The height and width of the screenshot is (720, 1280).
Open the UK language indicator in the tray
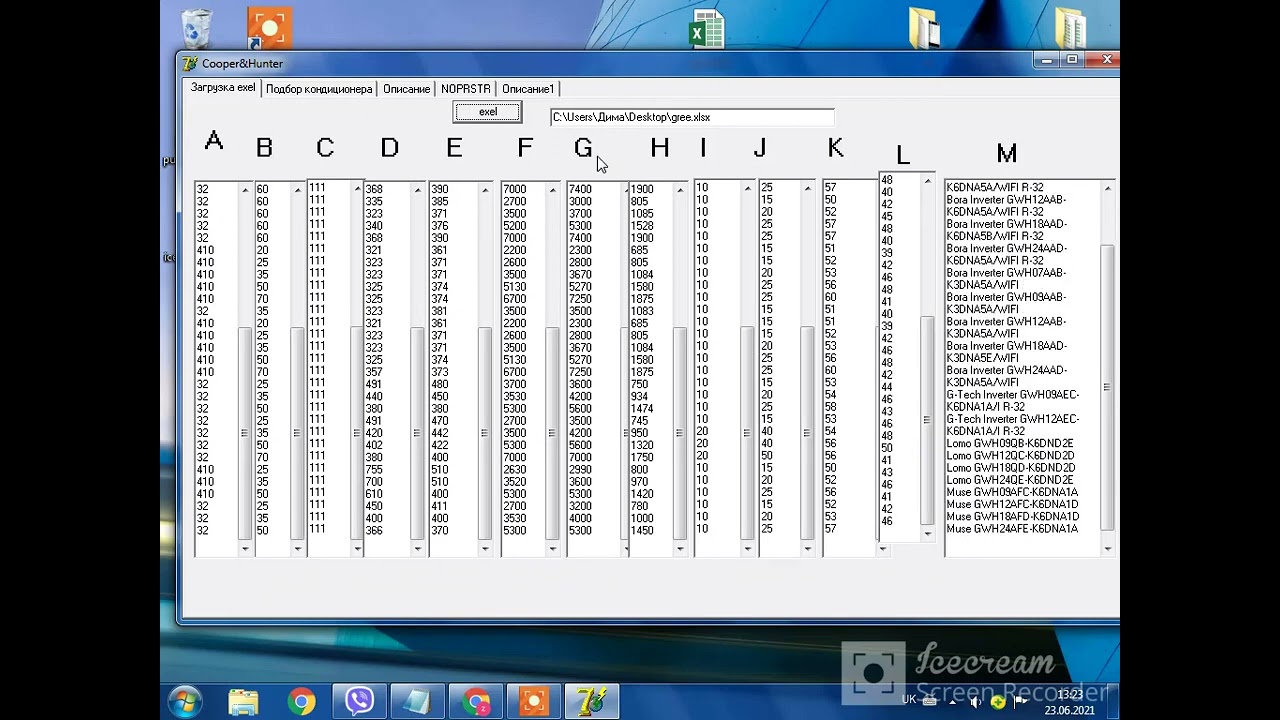point(909,700)
